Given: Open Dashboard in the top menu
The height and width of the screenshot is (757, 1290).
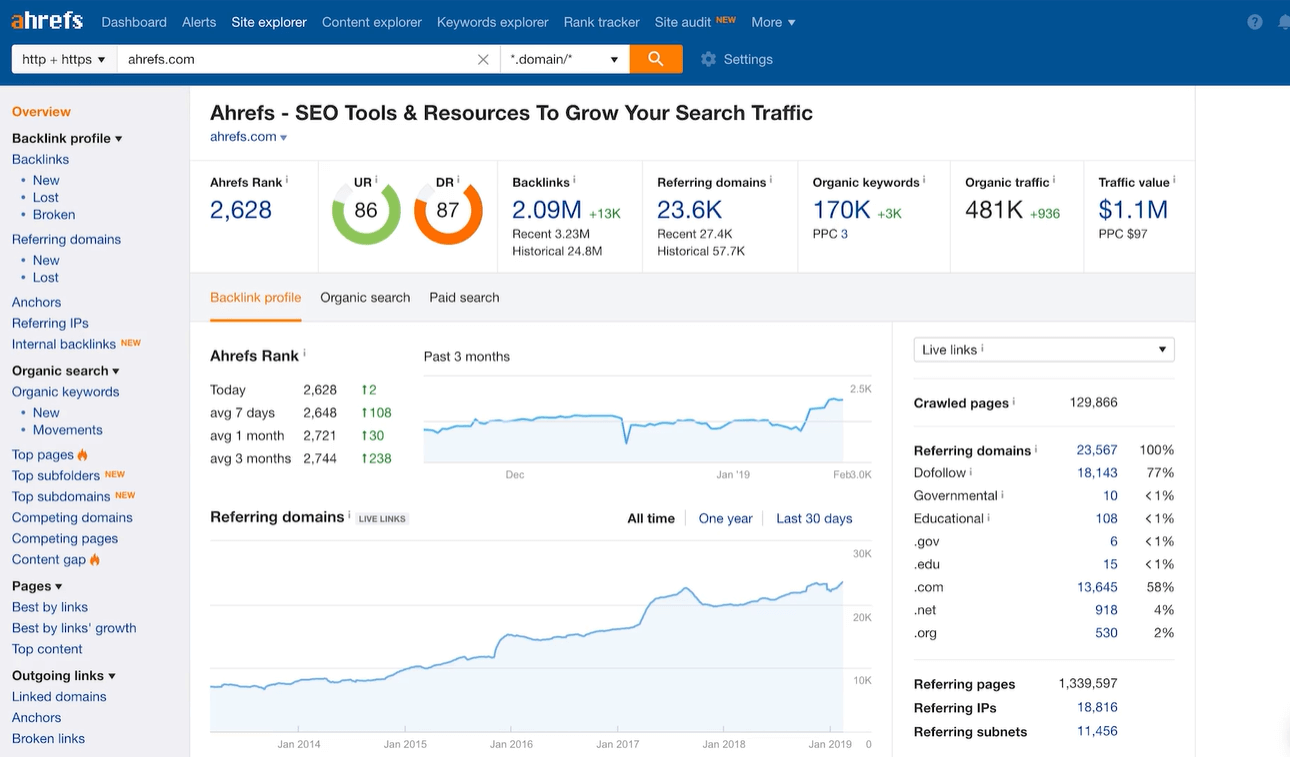Looking at the screenshot, I should [x=134, y=22].
